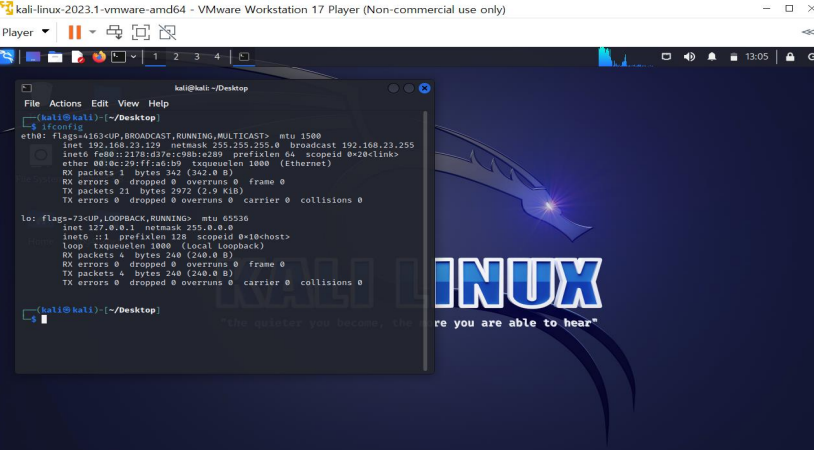Switch to workspace 4
Viewport: 814px width, 450px height.
click(x=217, y=57)
